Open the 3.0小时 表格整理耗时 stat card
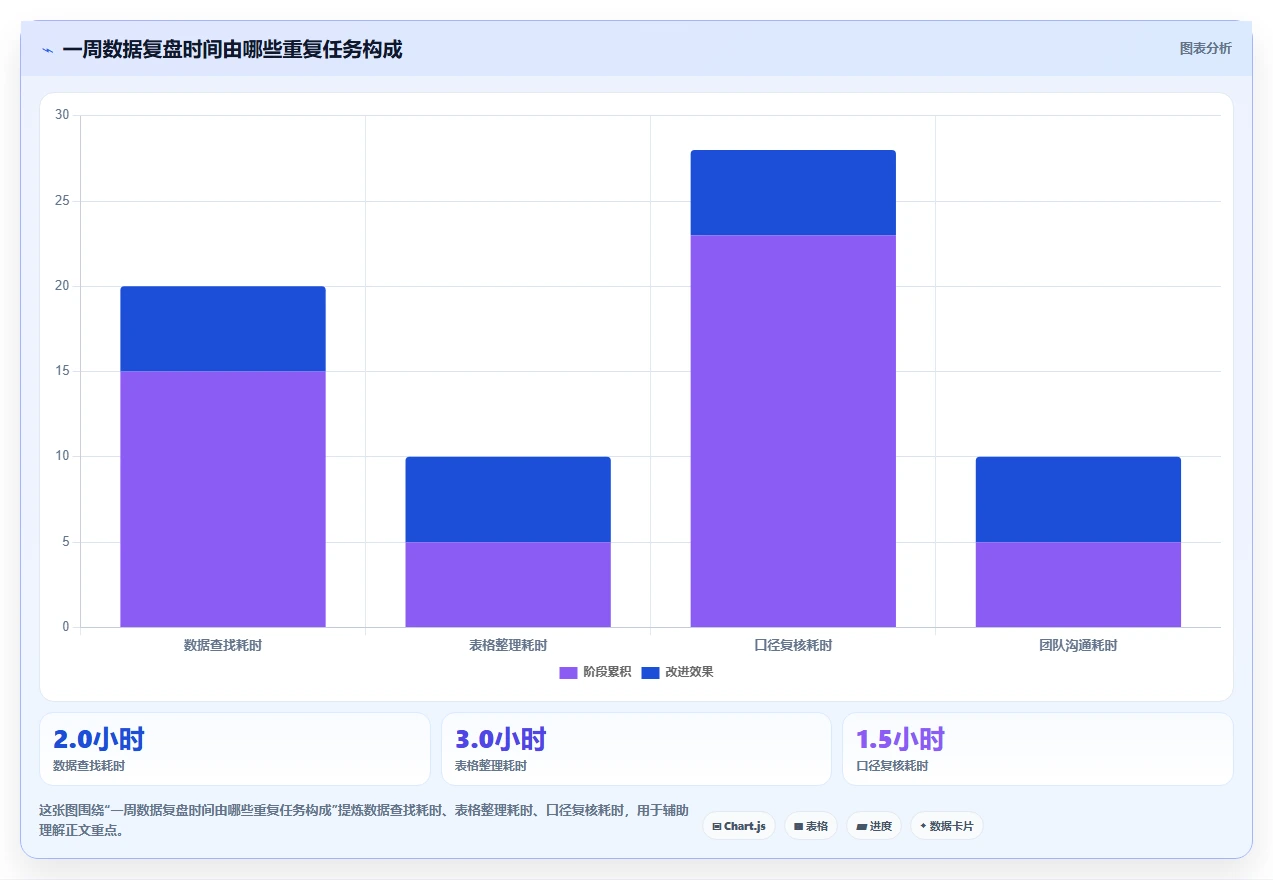The image size is (1273, 880). [636, 749]
